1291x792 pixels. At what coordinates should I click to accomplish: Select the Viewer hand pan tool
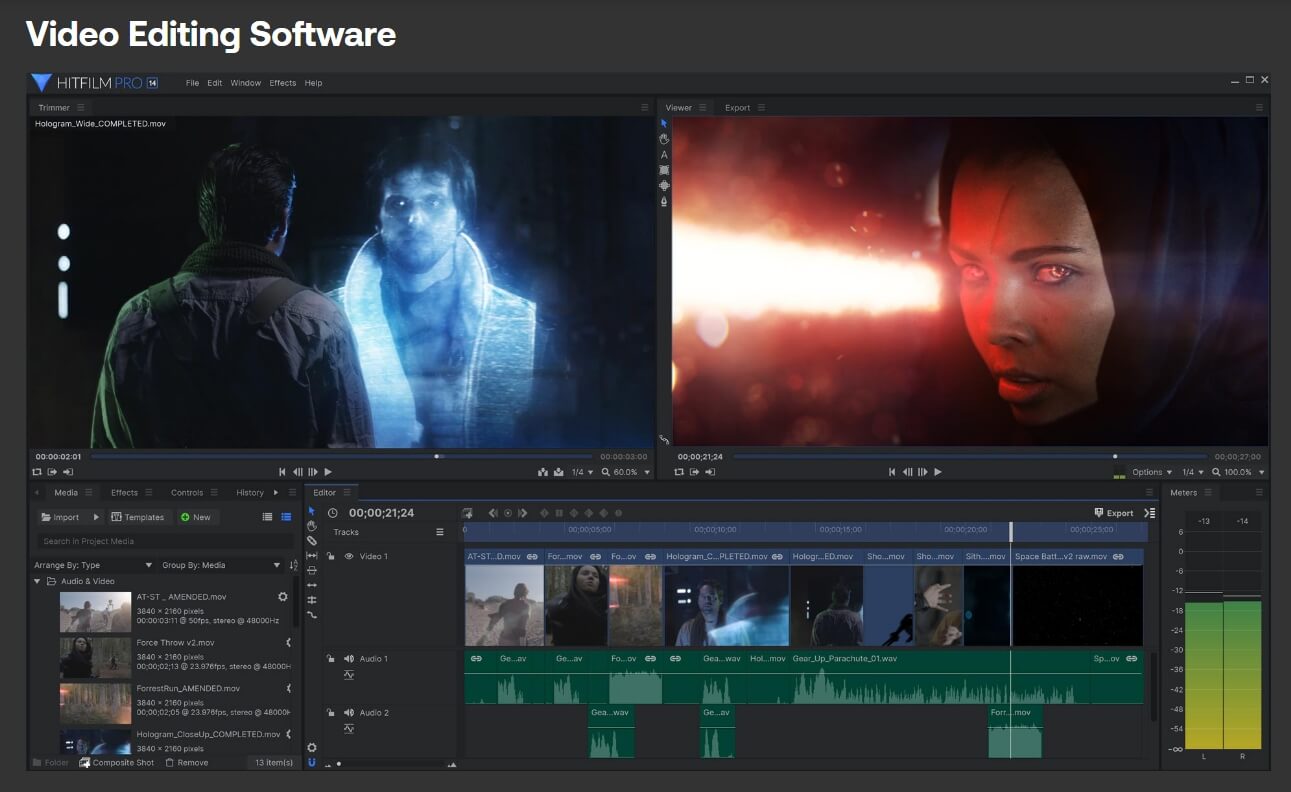coord(664,139)
